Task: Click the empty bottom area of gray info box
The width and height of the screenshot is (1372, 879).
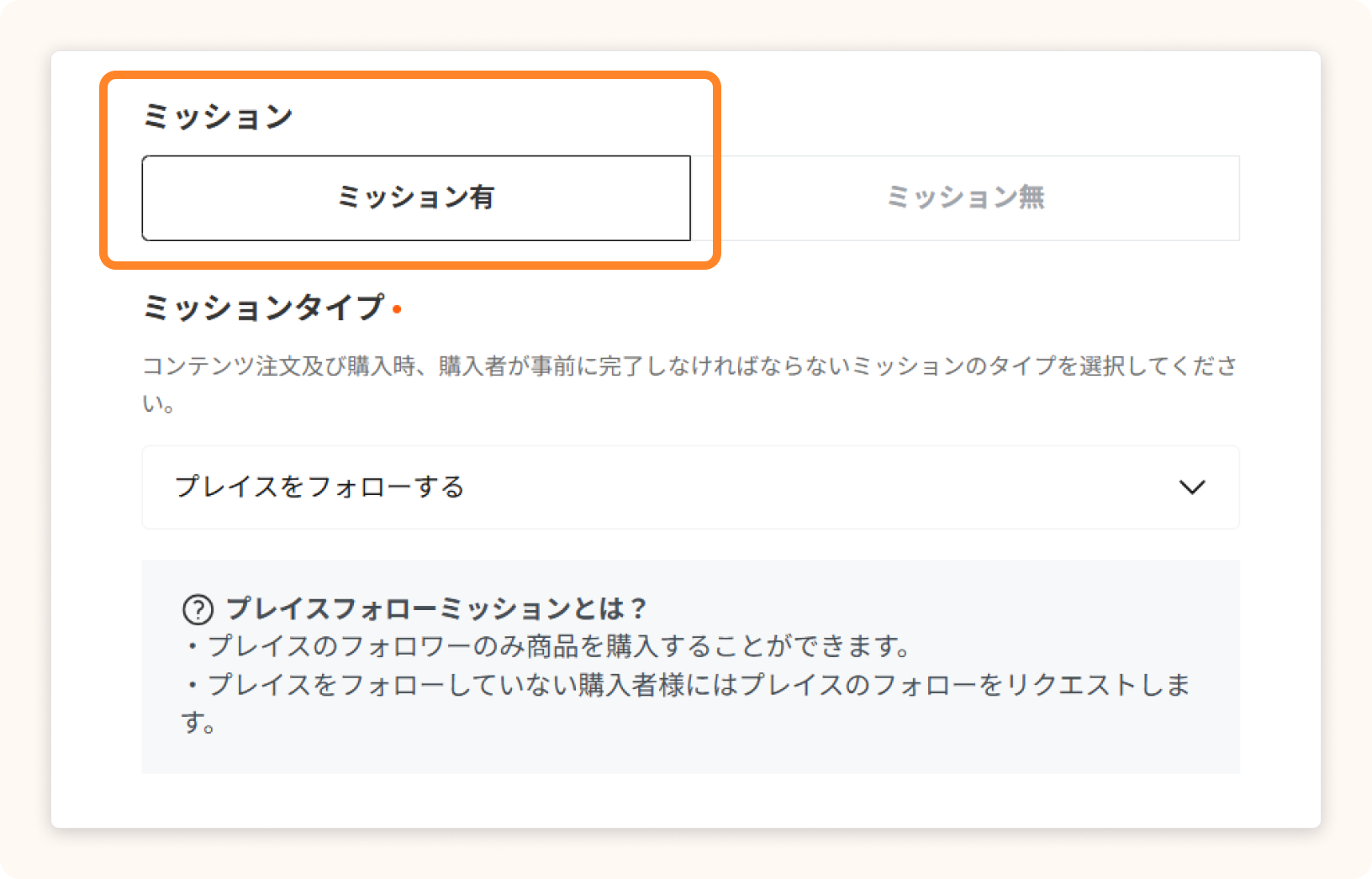Action: (x=689, y=755)
